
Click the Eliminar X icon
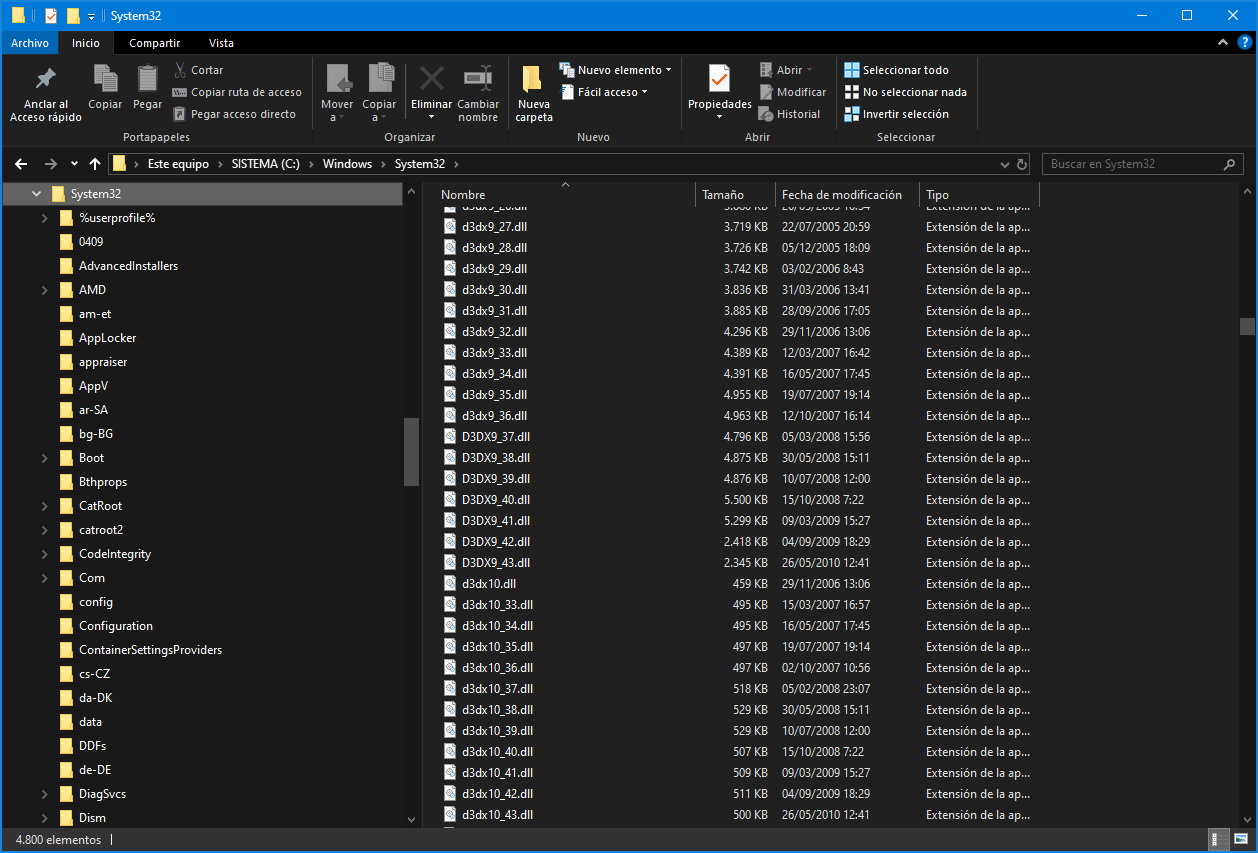[x=431, y=79]
